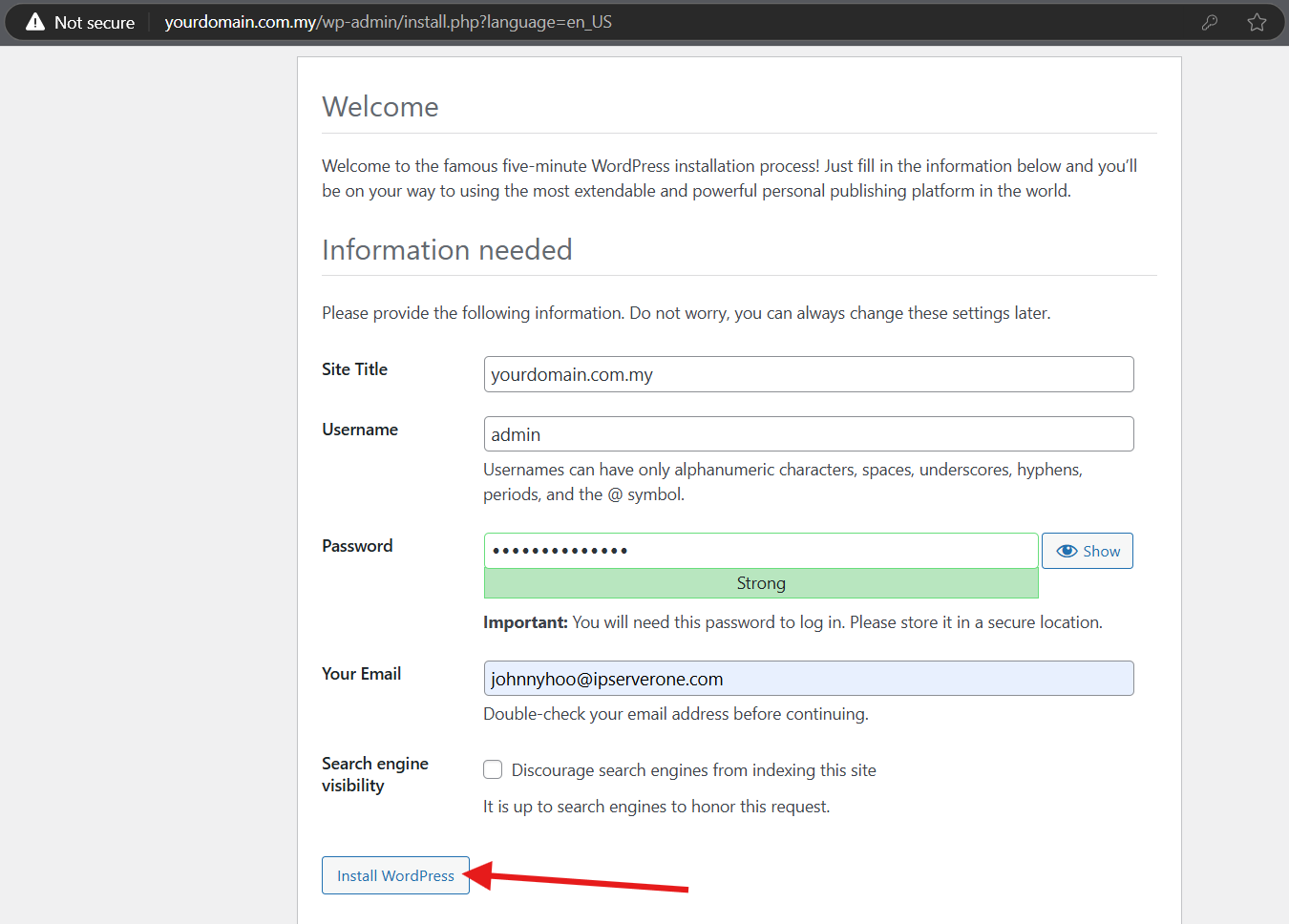This screenshot has width=1289, height=924.
Task: Enable the Discourage search engines checkbox
Action: point(493,769)
